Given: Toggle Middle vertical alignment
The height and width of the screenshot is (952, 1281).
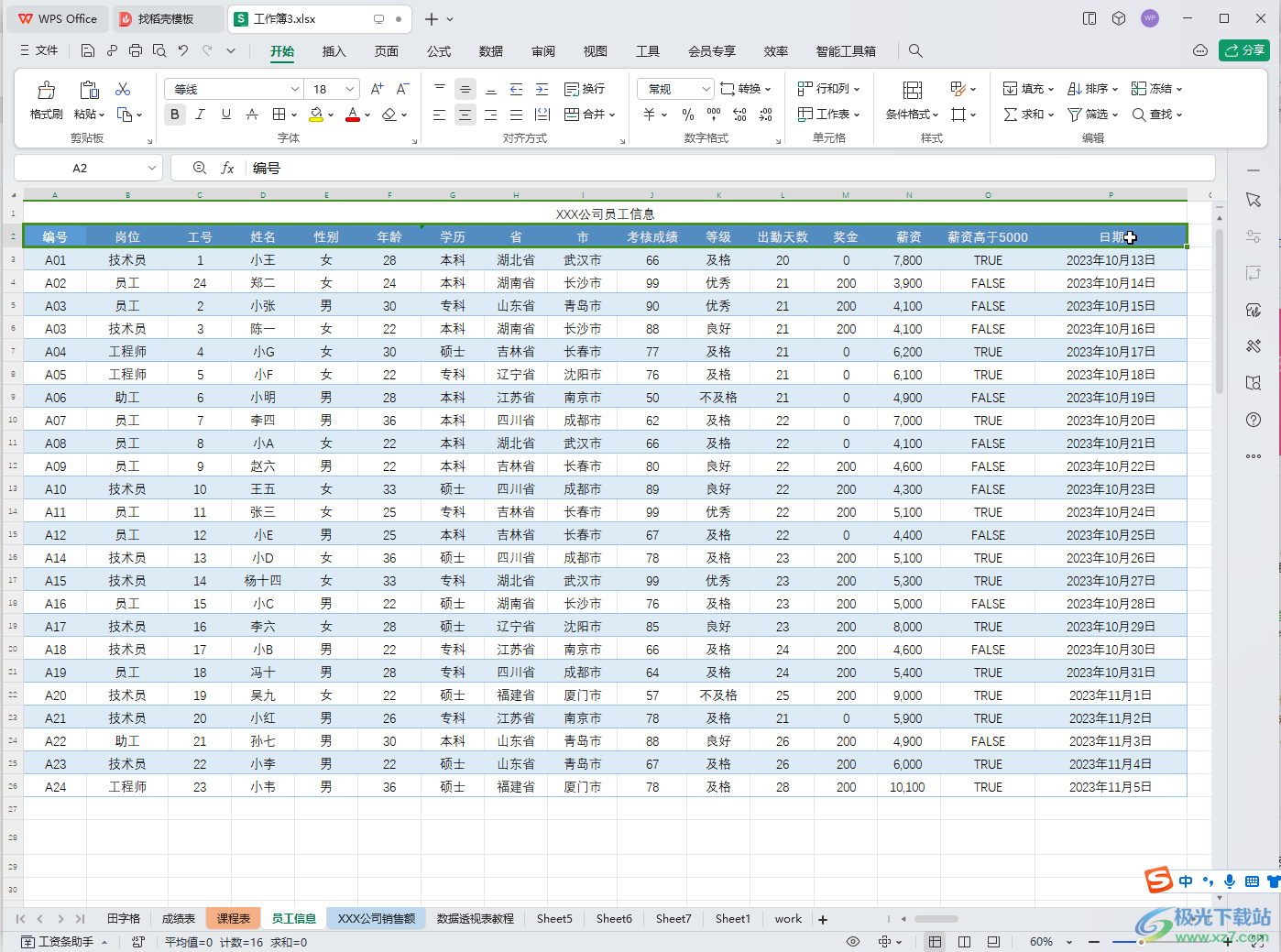Looking at the screenshot, I should click(465, 89).
